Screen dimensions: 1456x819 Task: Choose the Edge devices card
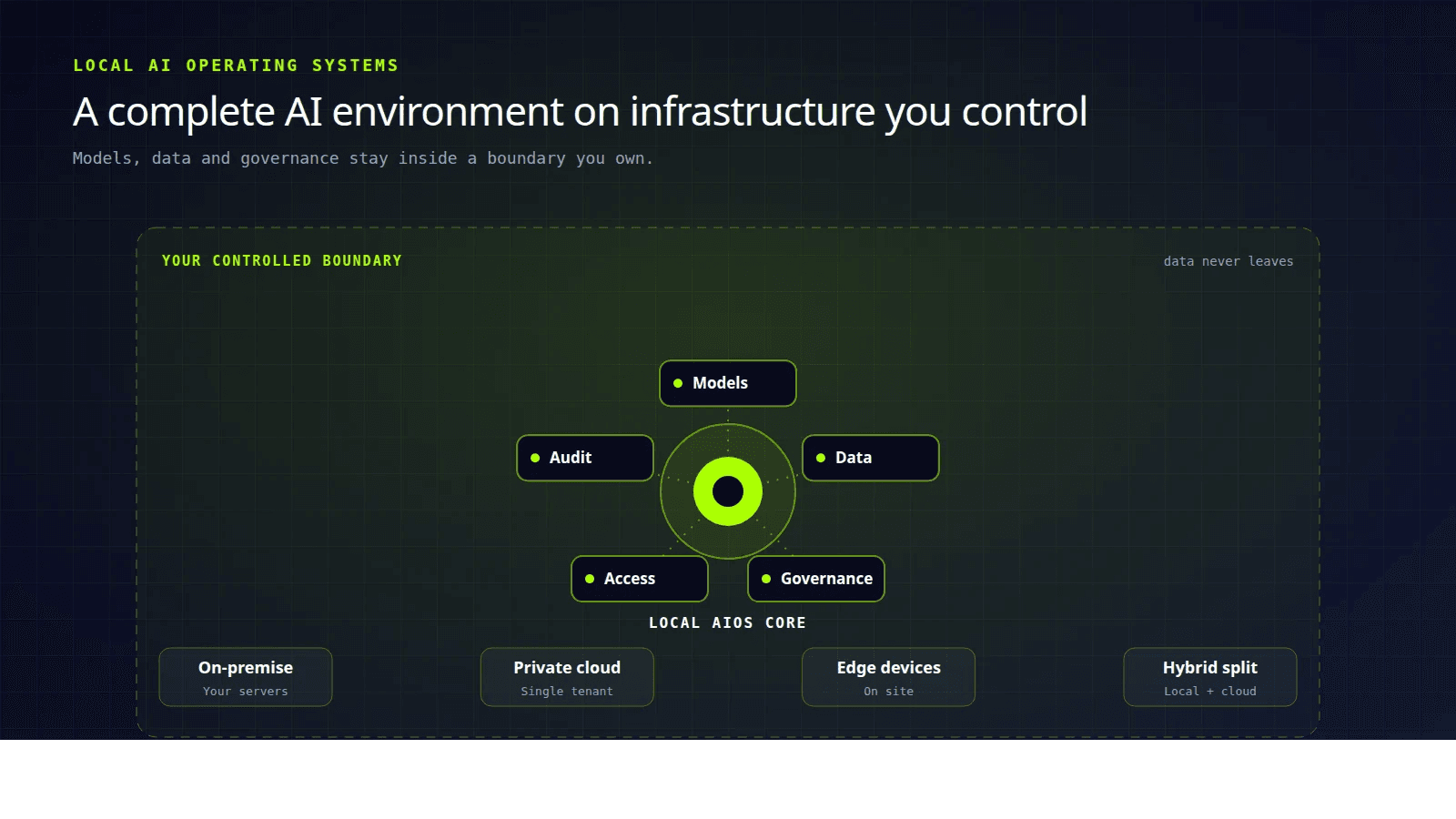(888, 677)
